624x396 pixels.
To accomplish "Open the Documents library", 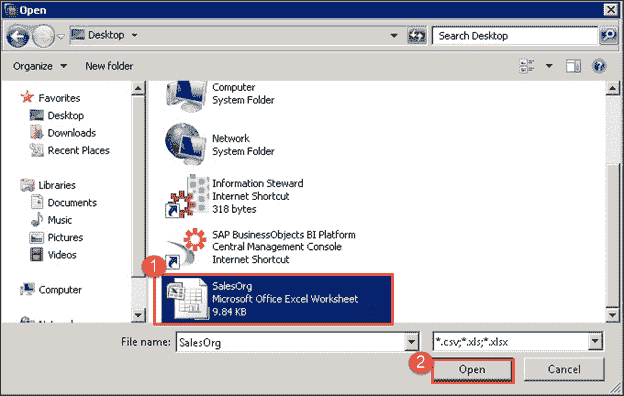I will point(72,203).
